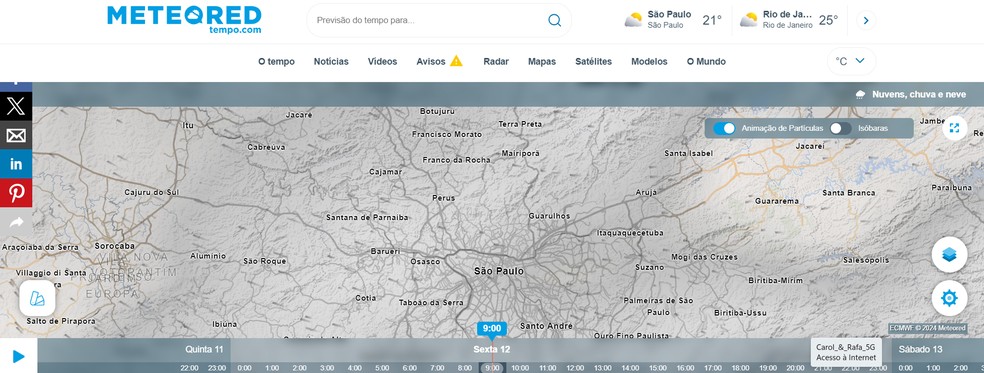Click the Meteored tempo.com logo
This screenshot has width=984, height=373.
click(184, 19)
